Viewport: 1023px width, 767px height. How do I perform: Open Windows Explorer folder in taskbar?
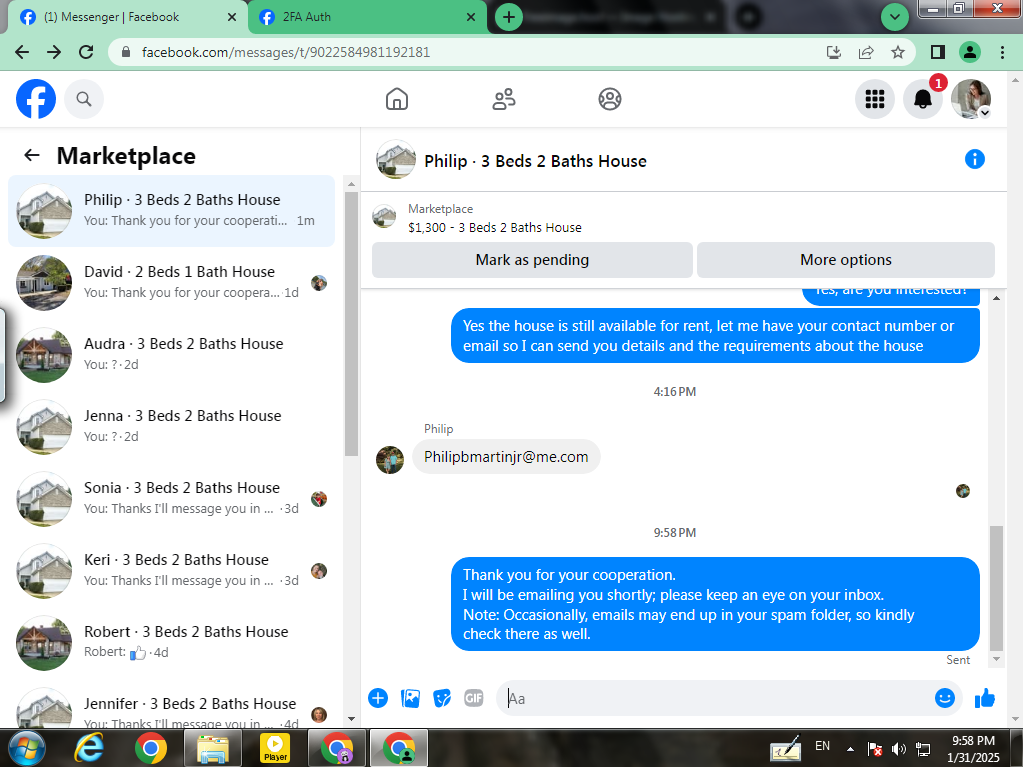[213, 748]
